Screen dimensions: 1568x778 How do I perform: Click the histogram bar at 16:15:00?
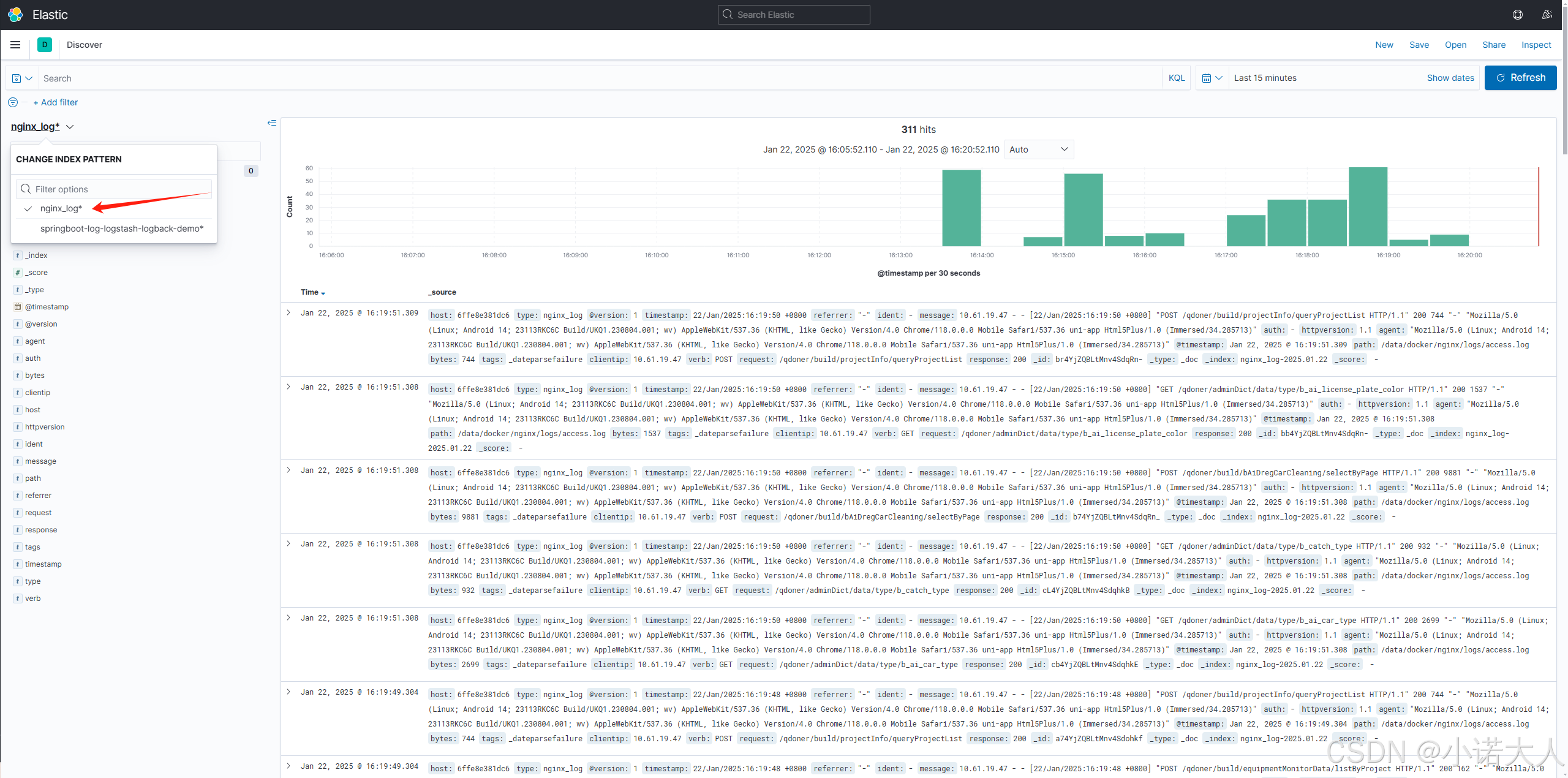click(x=1084, y=210)
